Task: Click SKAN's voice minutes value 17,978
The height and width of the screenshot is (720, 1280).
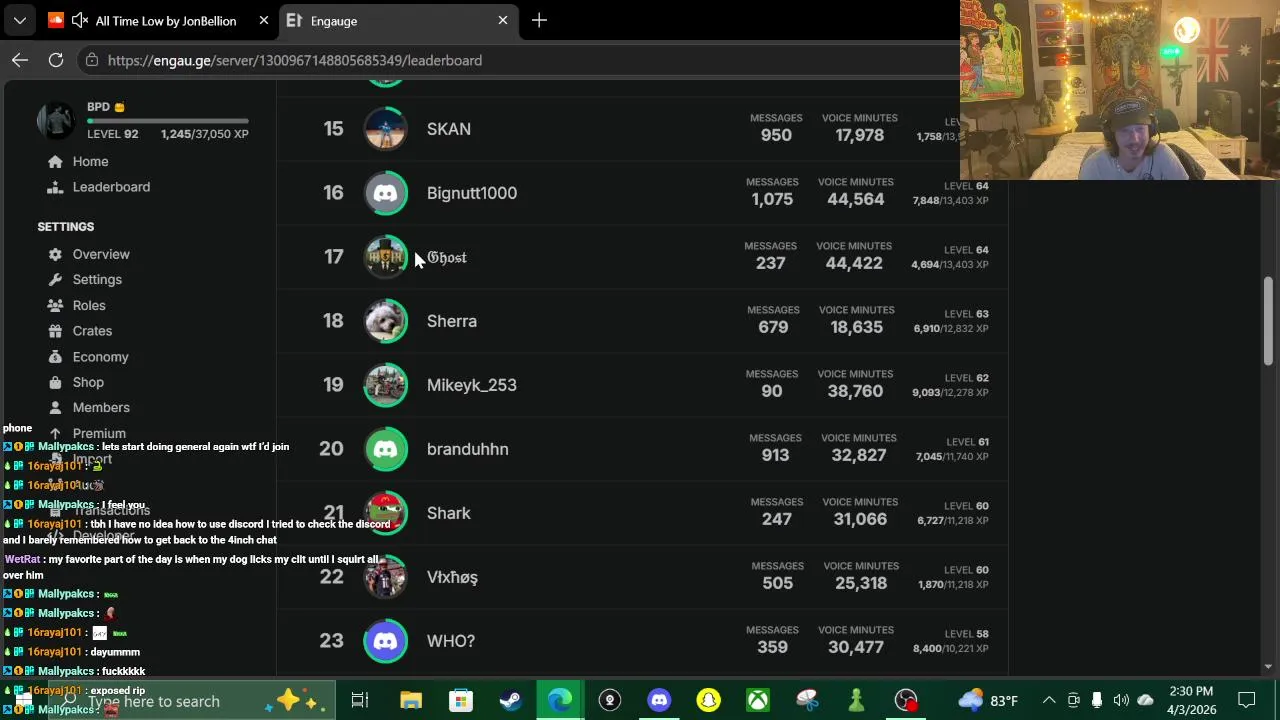Action: [x=860, y=135]
